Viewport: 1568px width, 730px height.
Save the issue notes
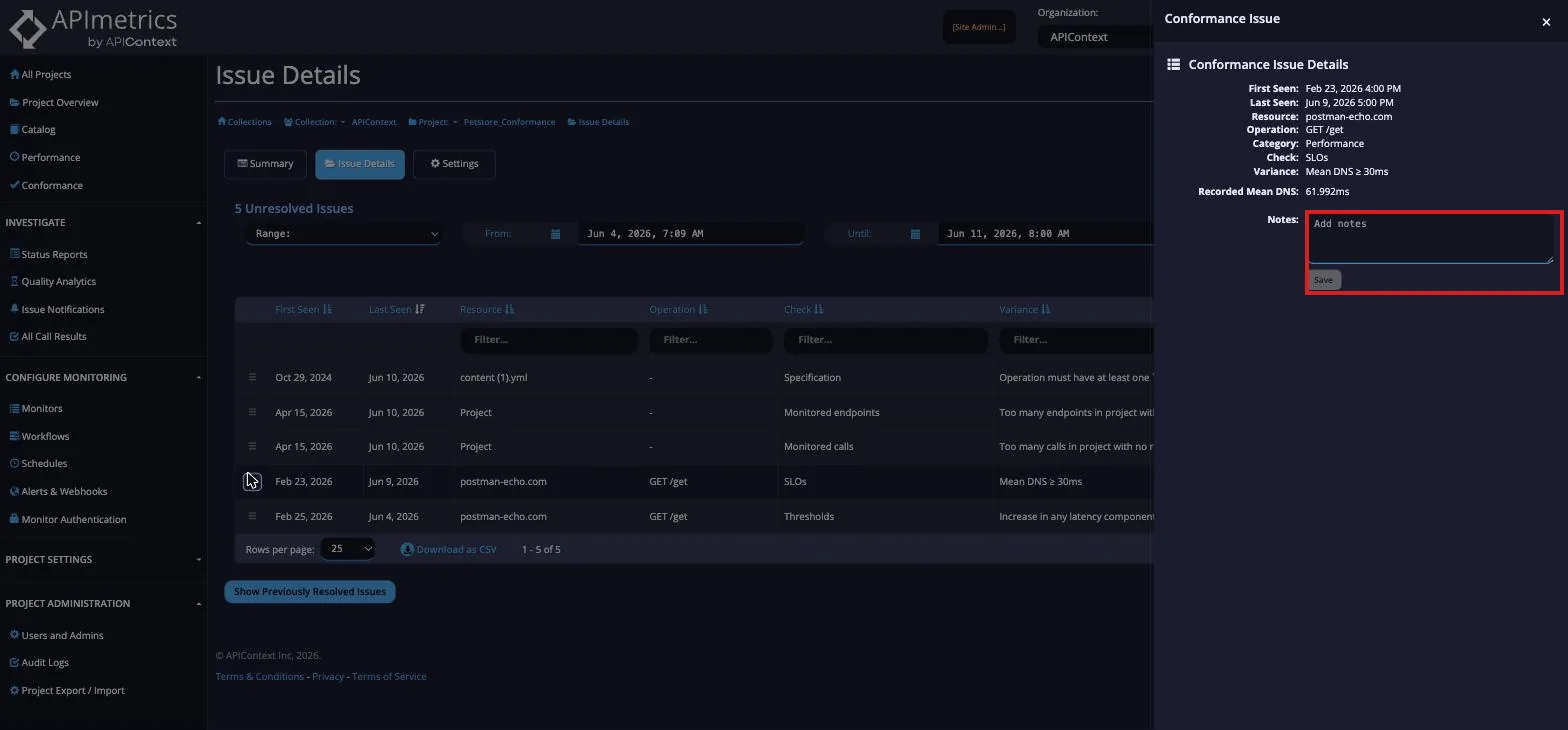[x=1323, y=280]
